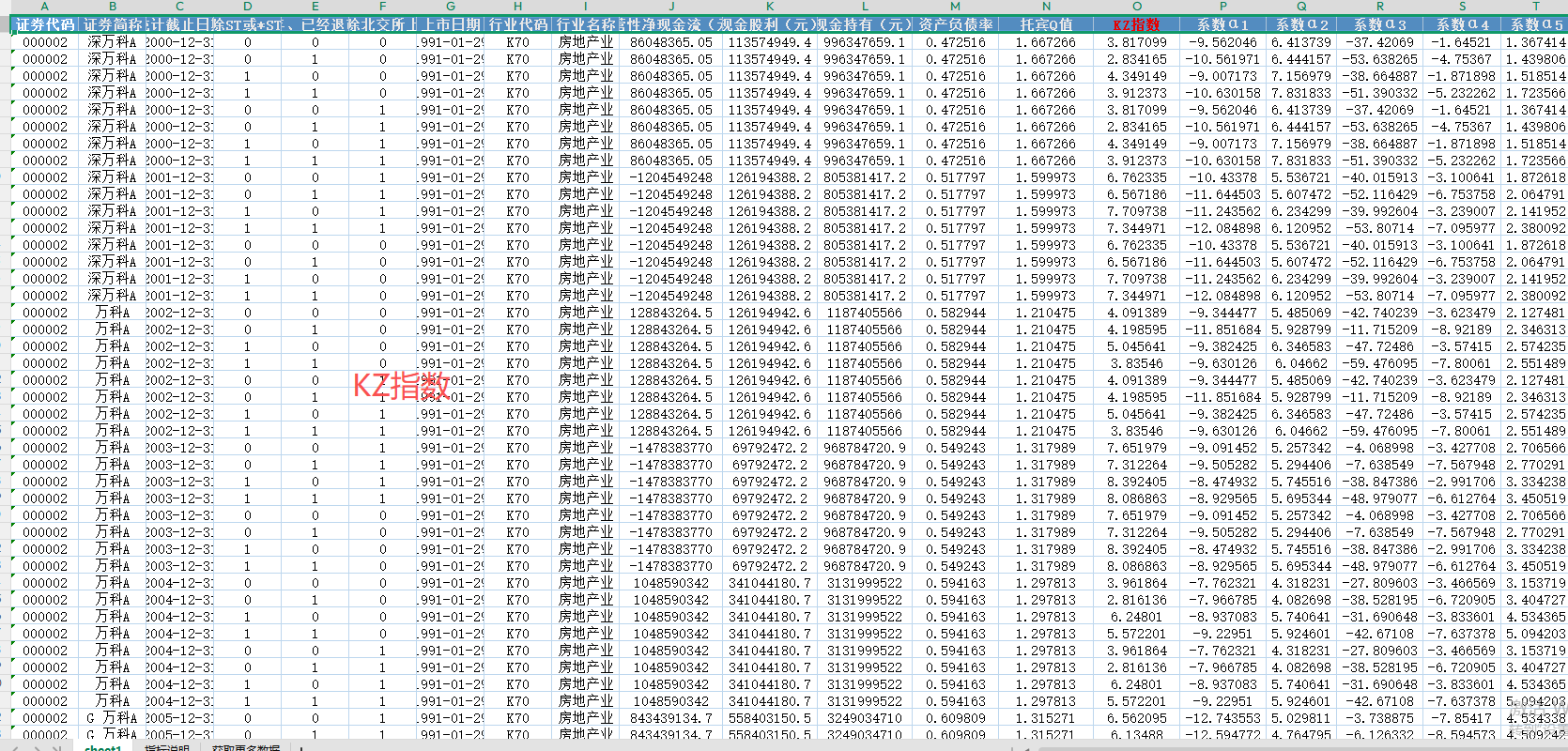Select column Q by its letter header
Viewport: 1568px width, 751px height.
[1300, 7]
